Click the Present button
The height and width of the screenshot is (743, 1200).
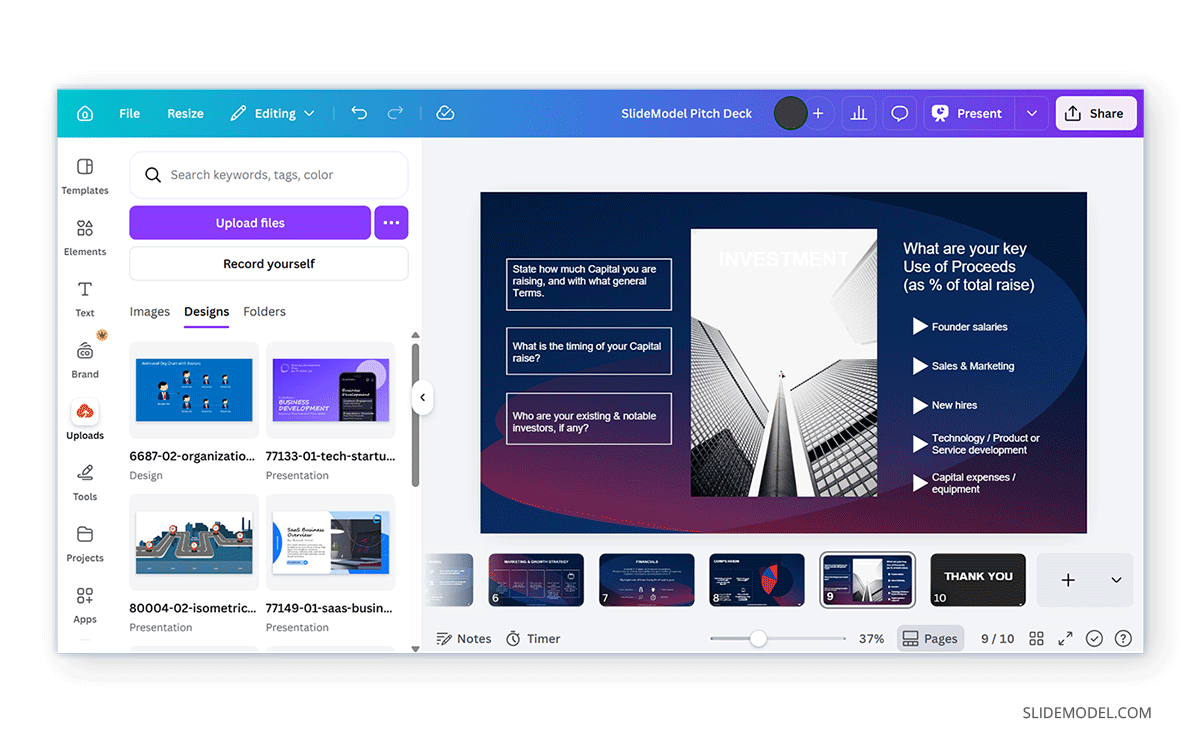(x=968, y=113)
